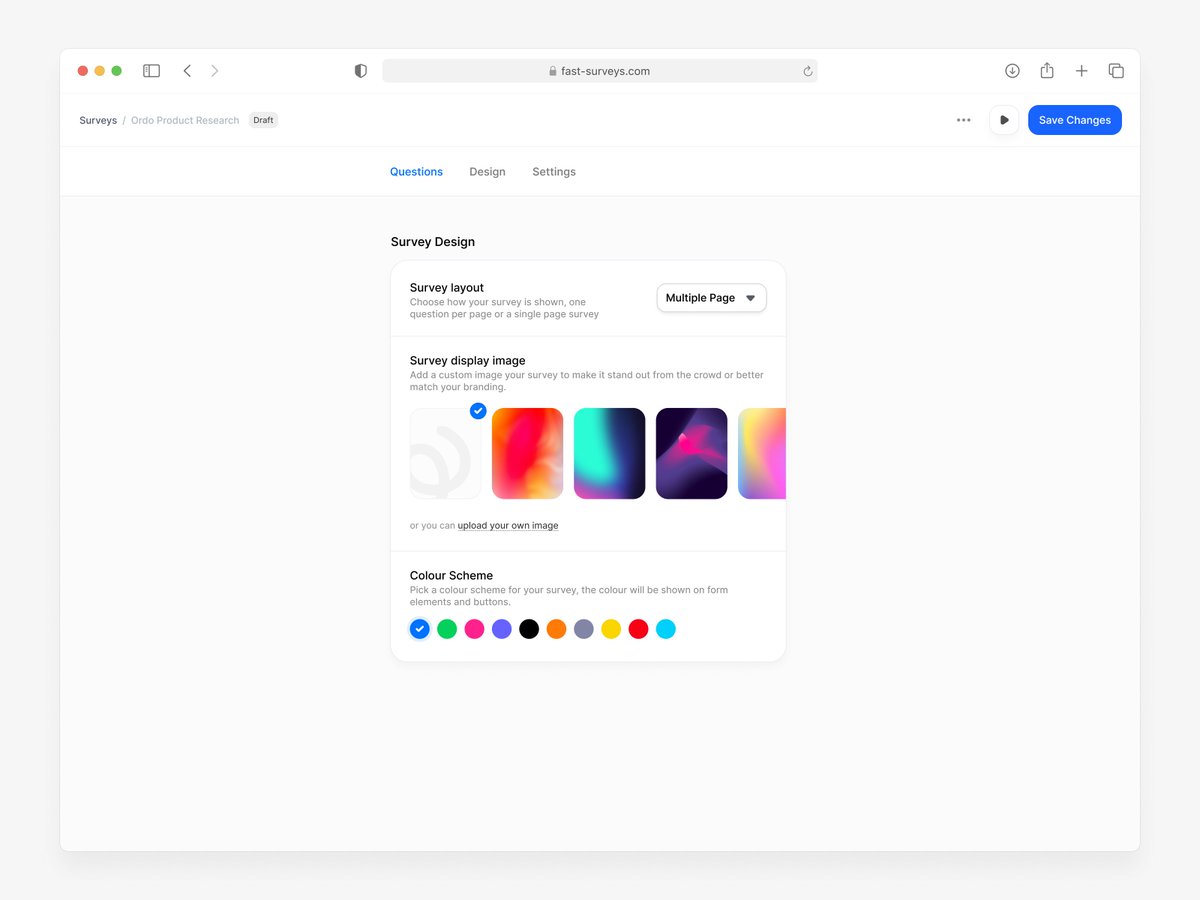Click the fast-surveys.com address bar
The image size is (1200, 900).
600,71
